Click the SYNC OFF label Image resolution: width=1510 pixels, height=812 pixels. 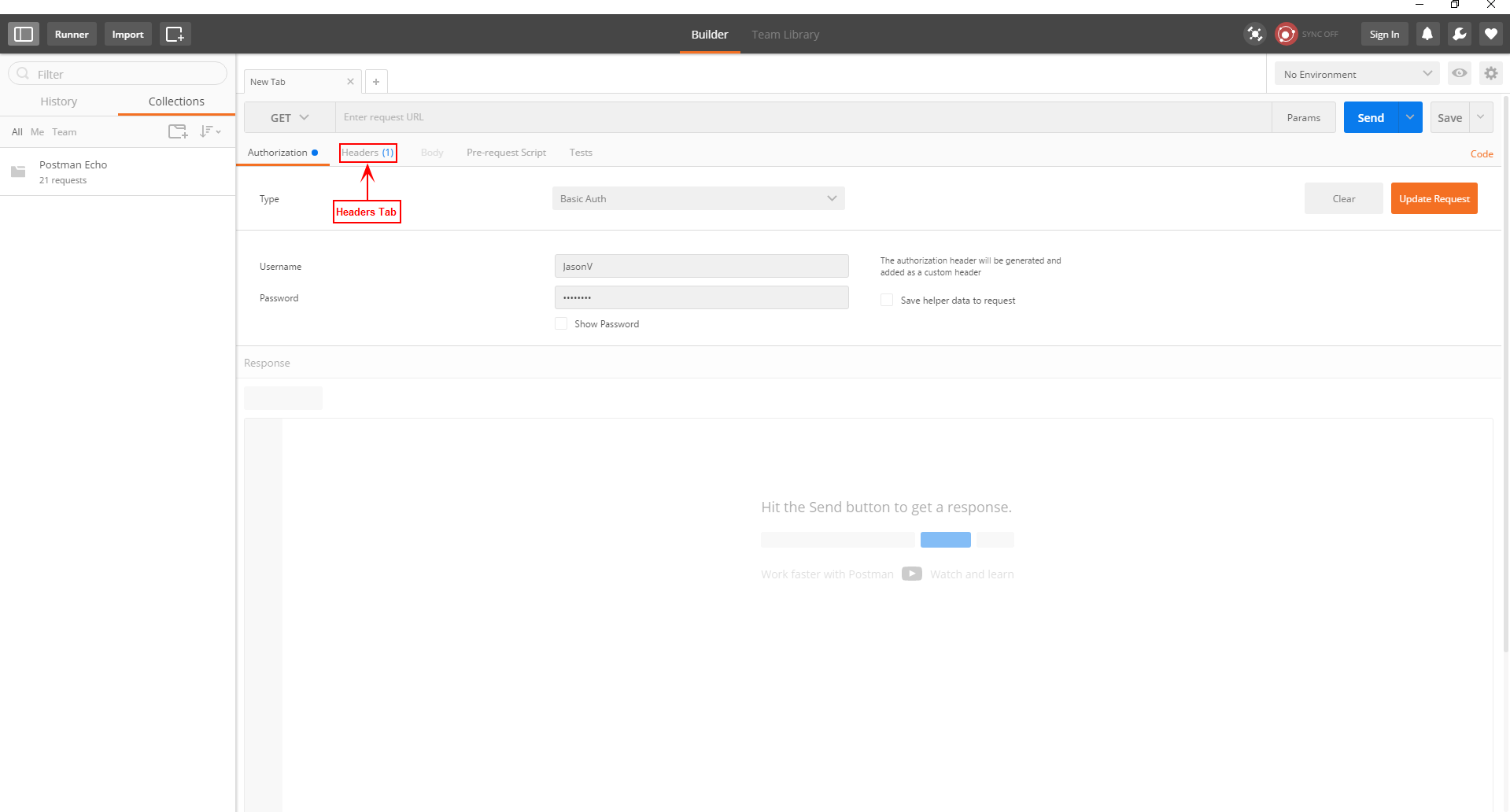click(1320, 34)
